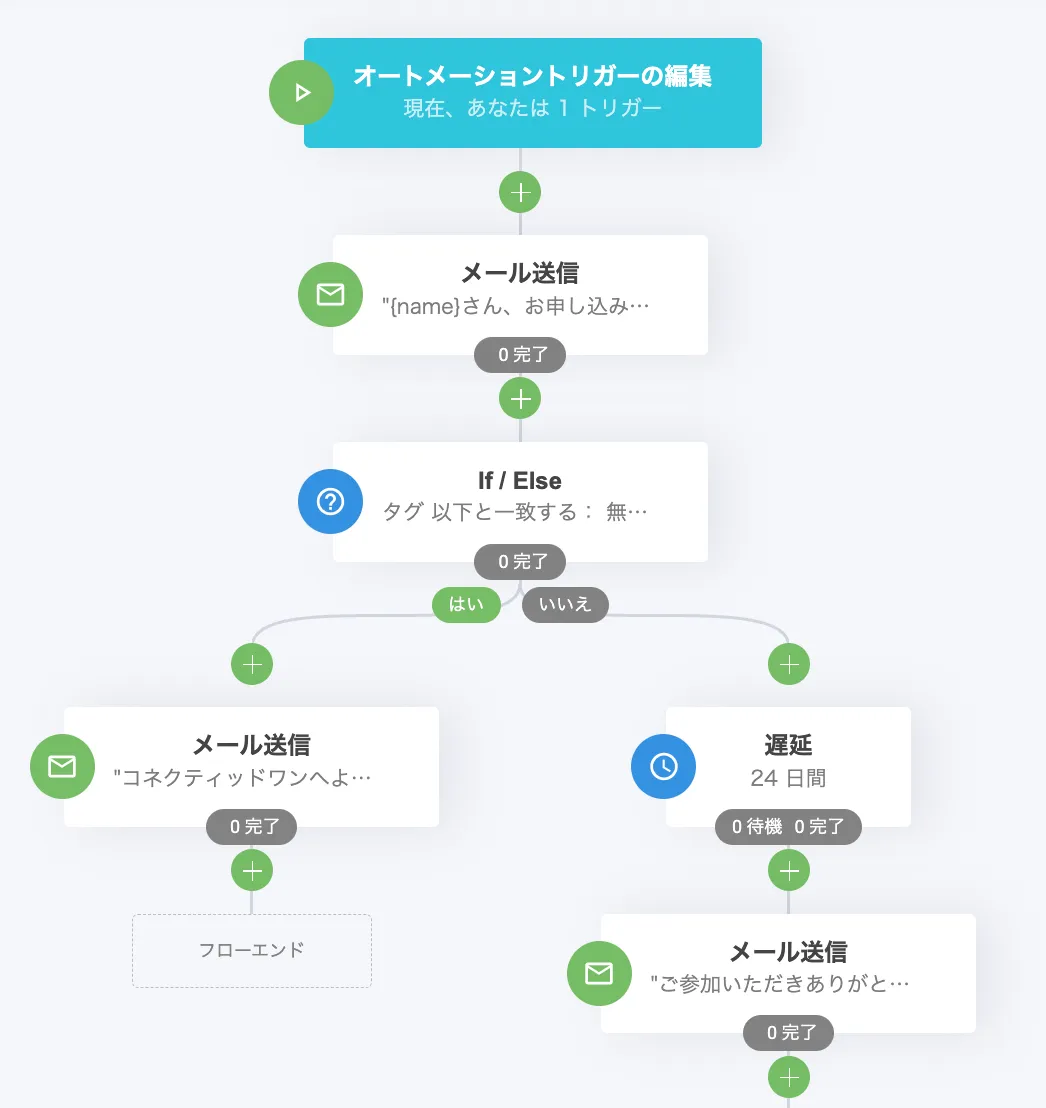Add a step at top of はい branch
Image resolution: width=1046 pixels, height=1108 pixels.
click(252, 663)
